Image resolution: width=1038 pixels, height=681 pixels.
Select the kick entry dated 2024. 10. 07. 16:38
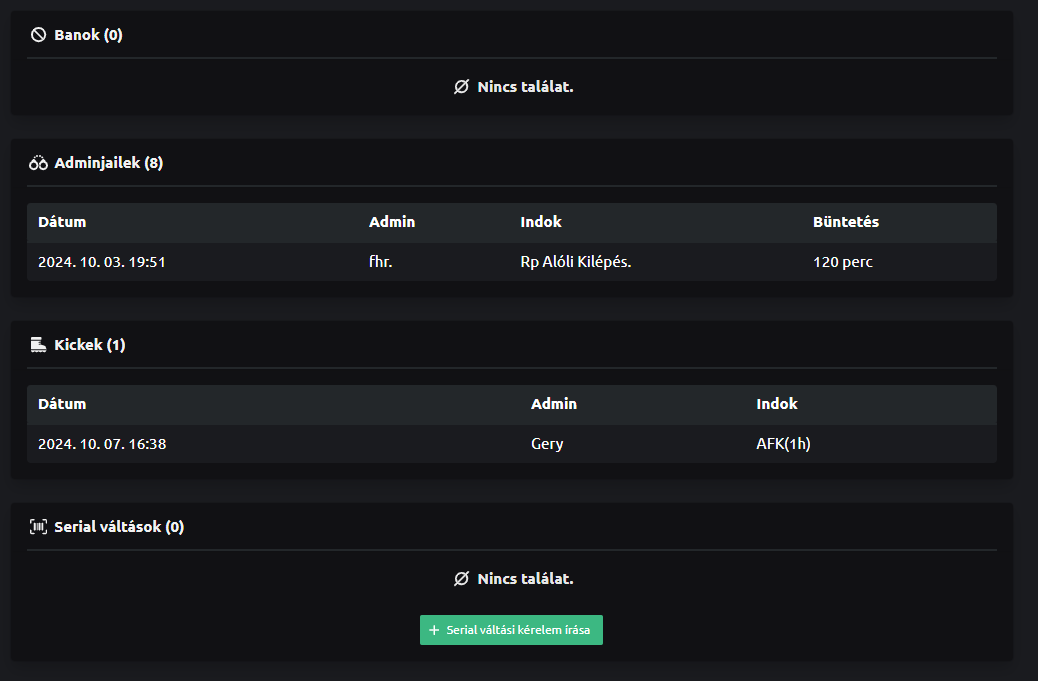point(102,444)
